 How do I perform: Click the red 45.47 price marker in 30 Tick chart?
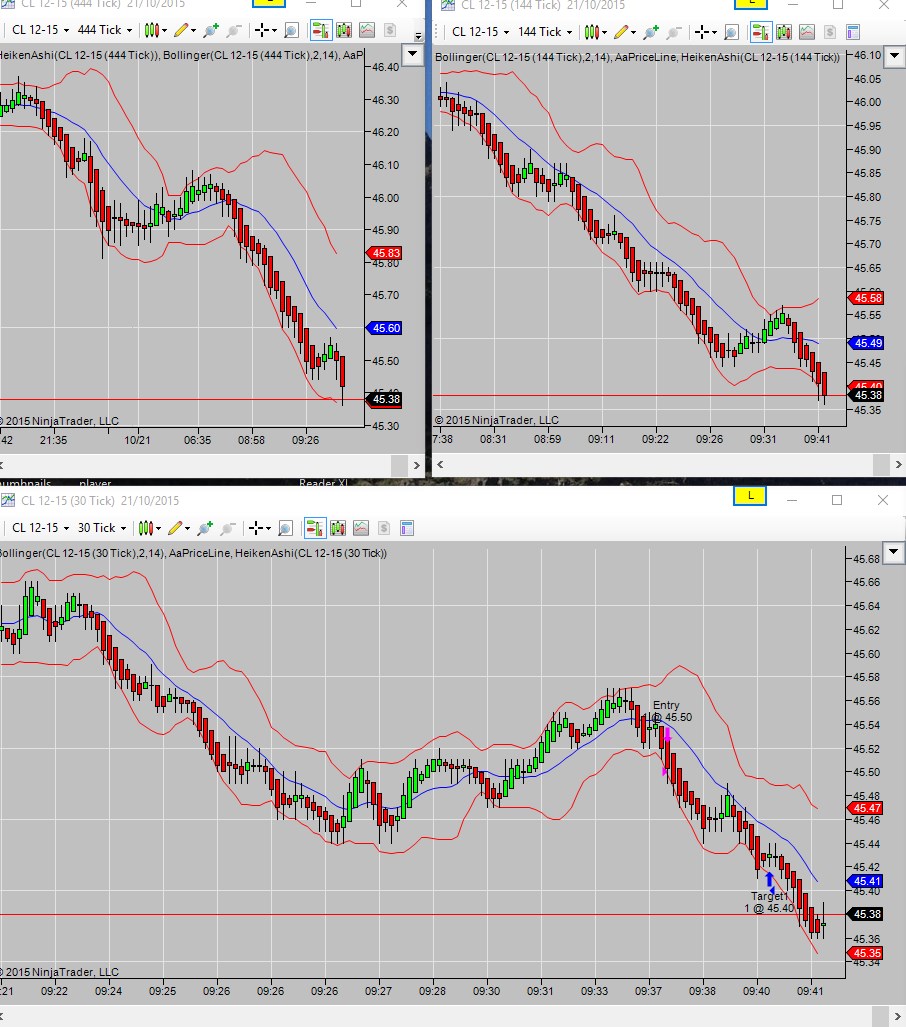[865, 808]
